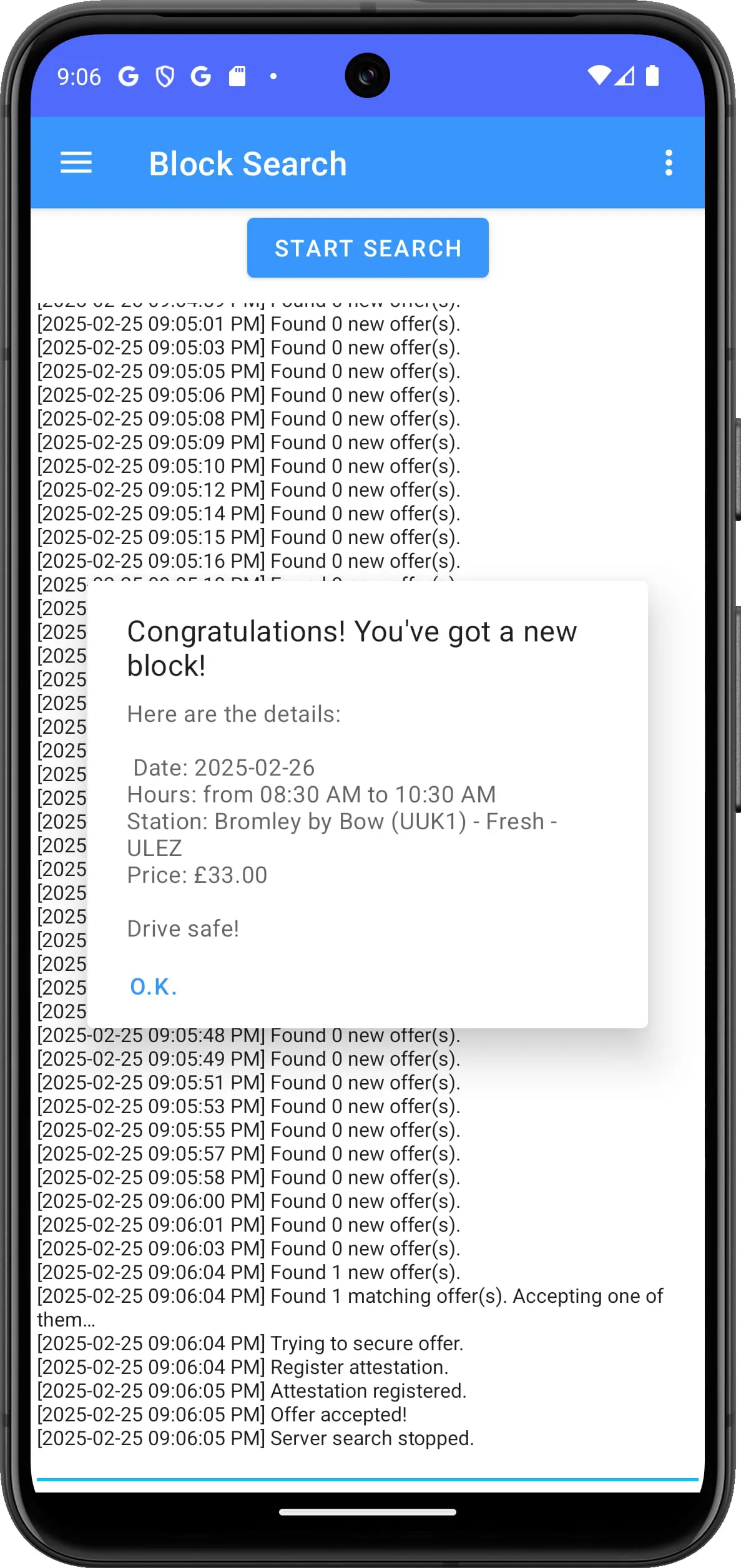Tap the blue progress line below the log

click(367, 1479)
